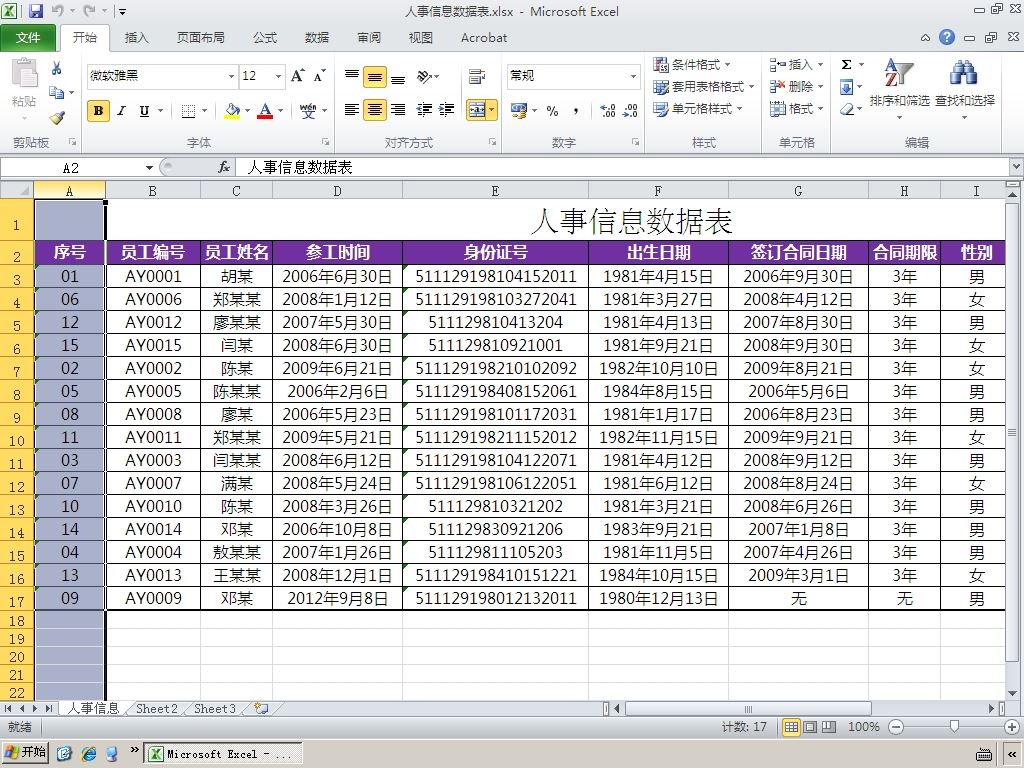Image resolution: width=1024 pixels, height=768 pixels.
Task: Align text to top of cell
Action: 352,76
